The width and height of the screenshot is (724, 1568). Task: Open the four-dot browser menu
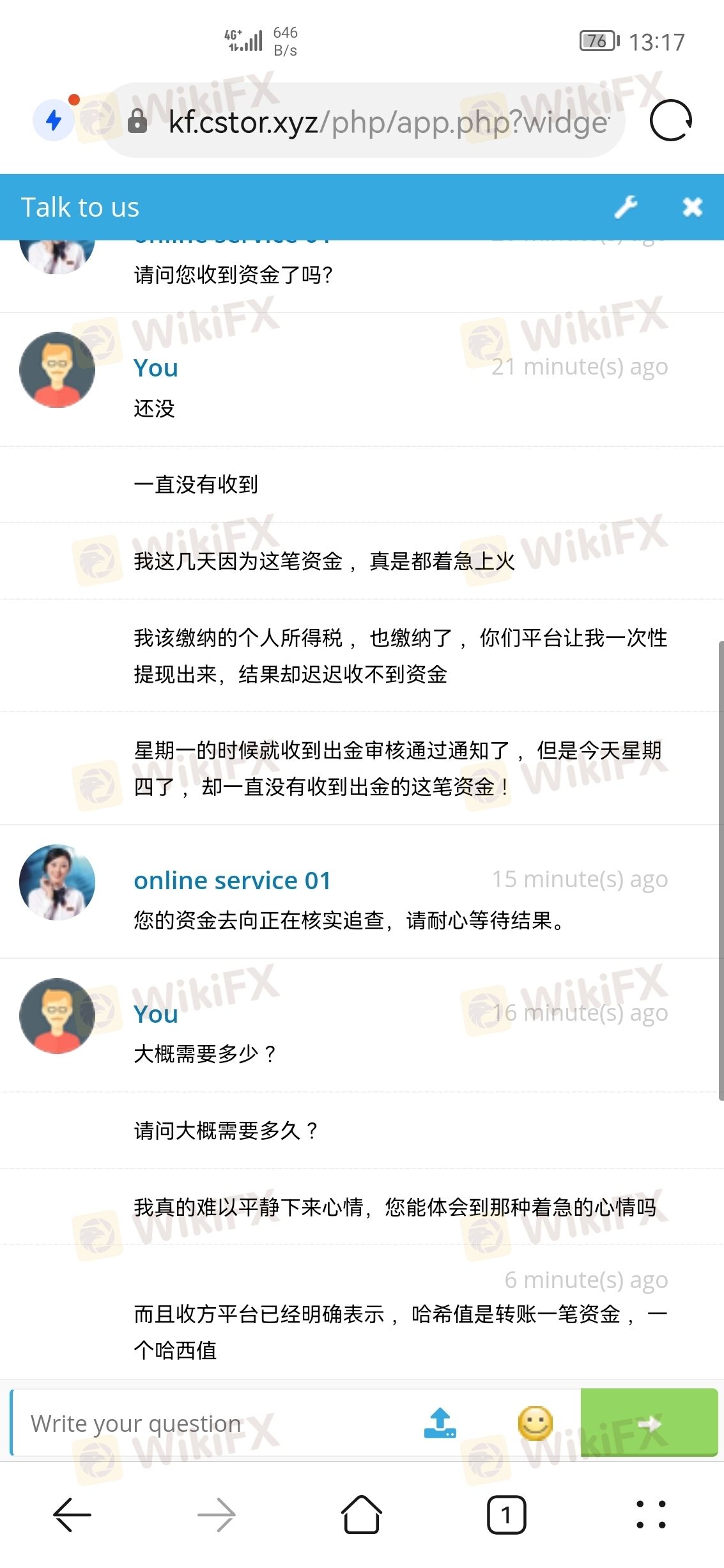[x=651, y=1514]
